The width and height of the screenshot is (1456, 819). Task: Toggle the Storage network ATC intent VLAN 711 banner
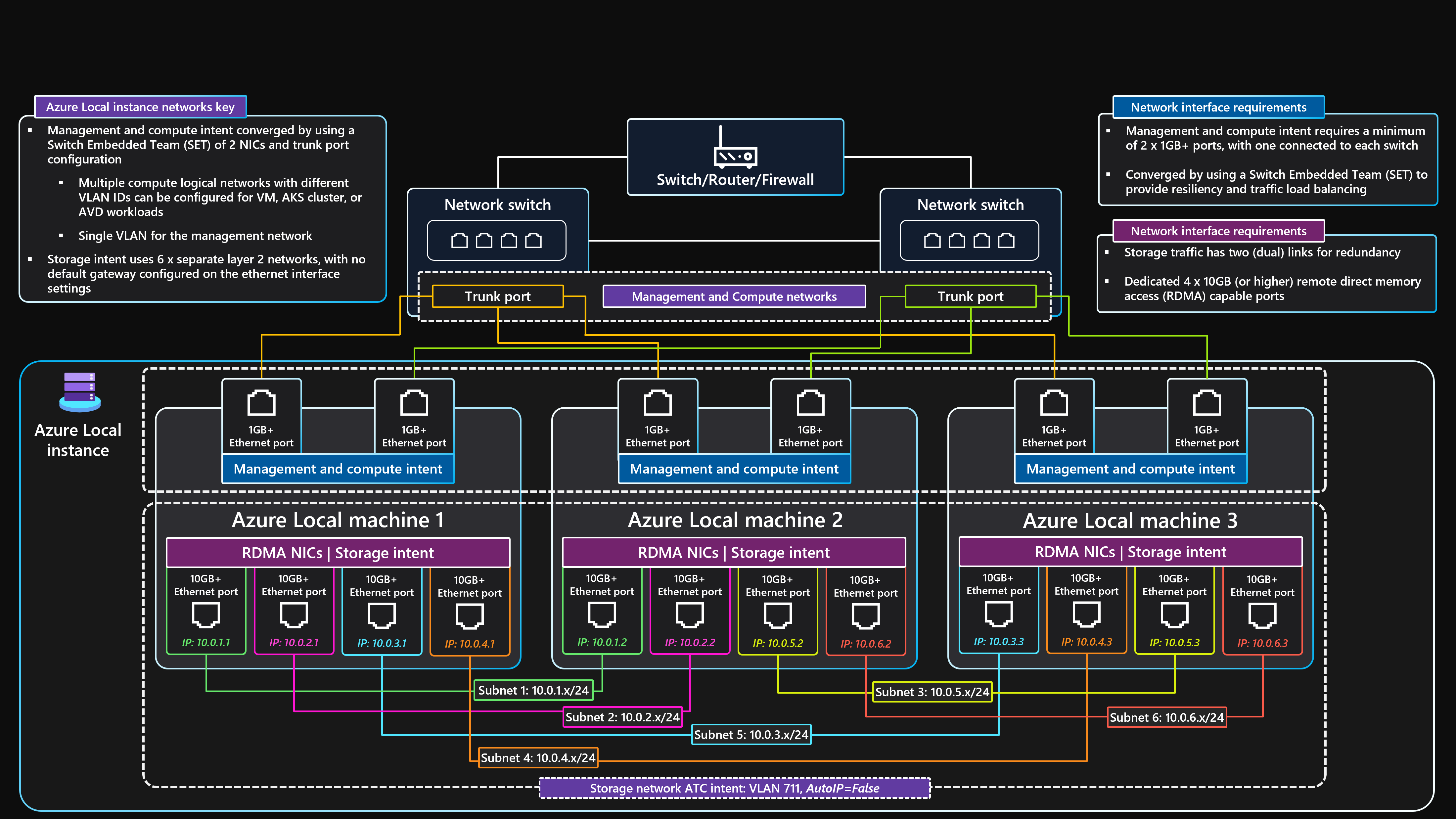[x=734, y=788]
